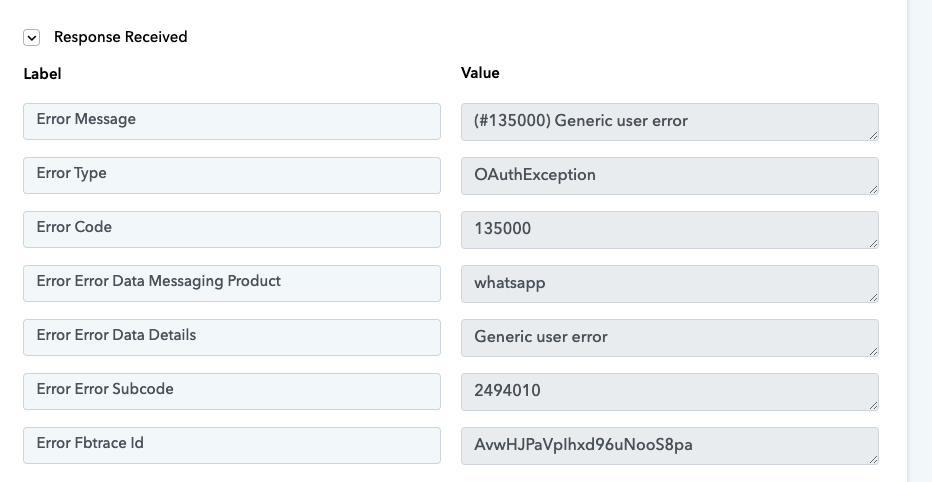
Task: Select Error Error Data Messaging Product label
Action: [232, 283]
